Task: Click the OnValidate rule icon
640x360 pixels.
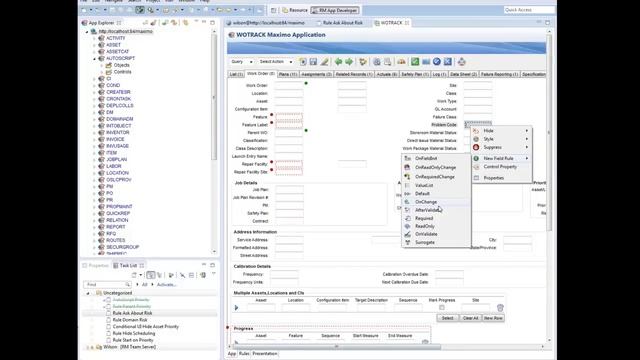Action: 407,234
